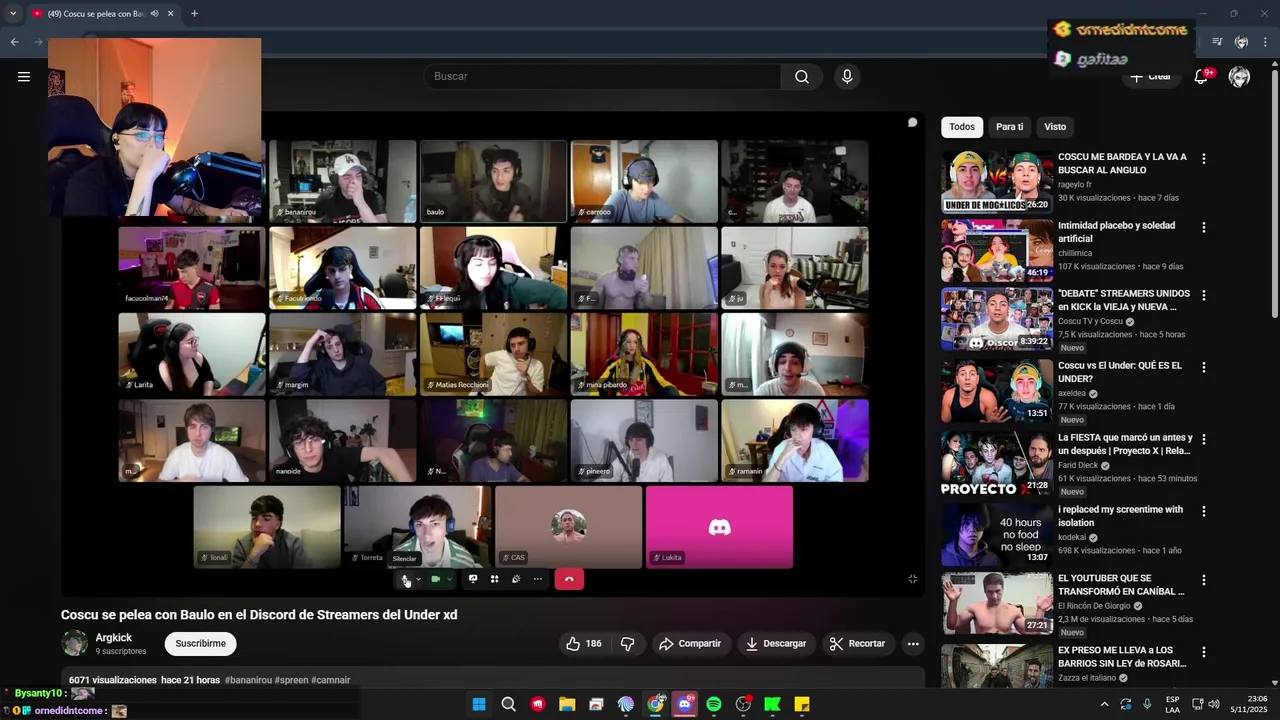Open options menu for La FIESTA video
This screenshot has width=1280, height=720.
pos(1203,439)
